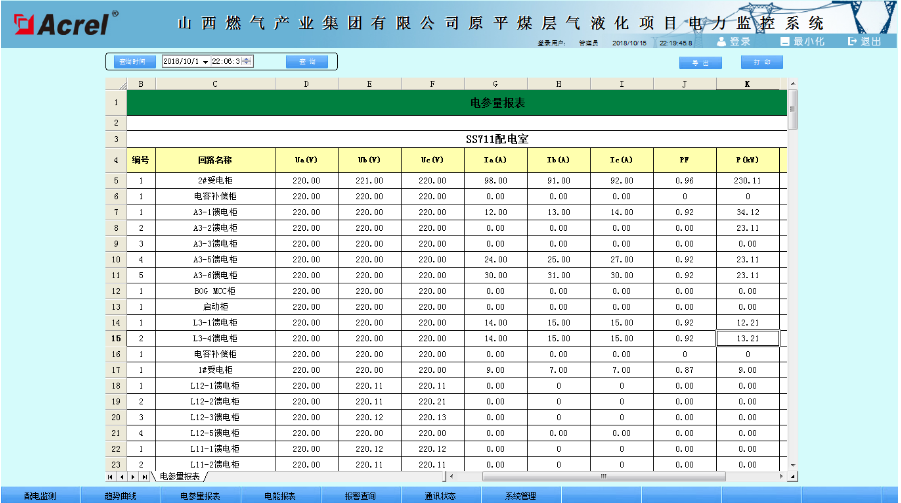Click the 98.00 Ia value cell
Viewport: 901px width, 503px height.
495,181
